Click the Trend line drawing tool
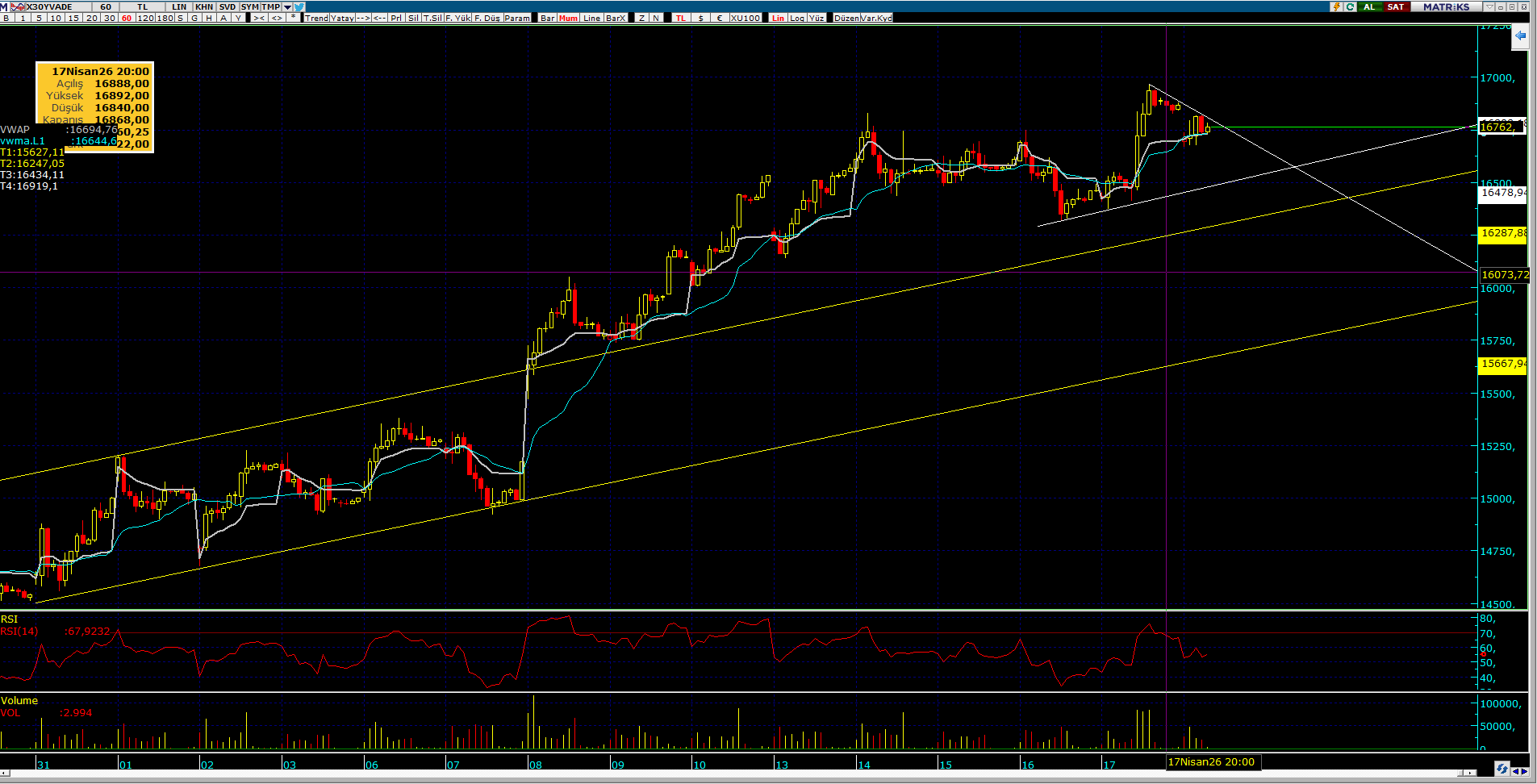1537x784 pixels. [316, 18]
